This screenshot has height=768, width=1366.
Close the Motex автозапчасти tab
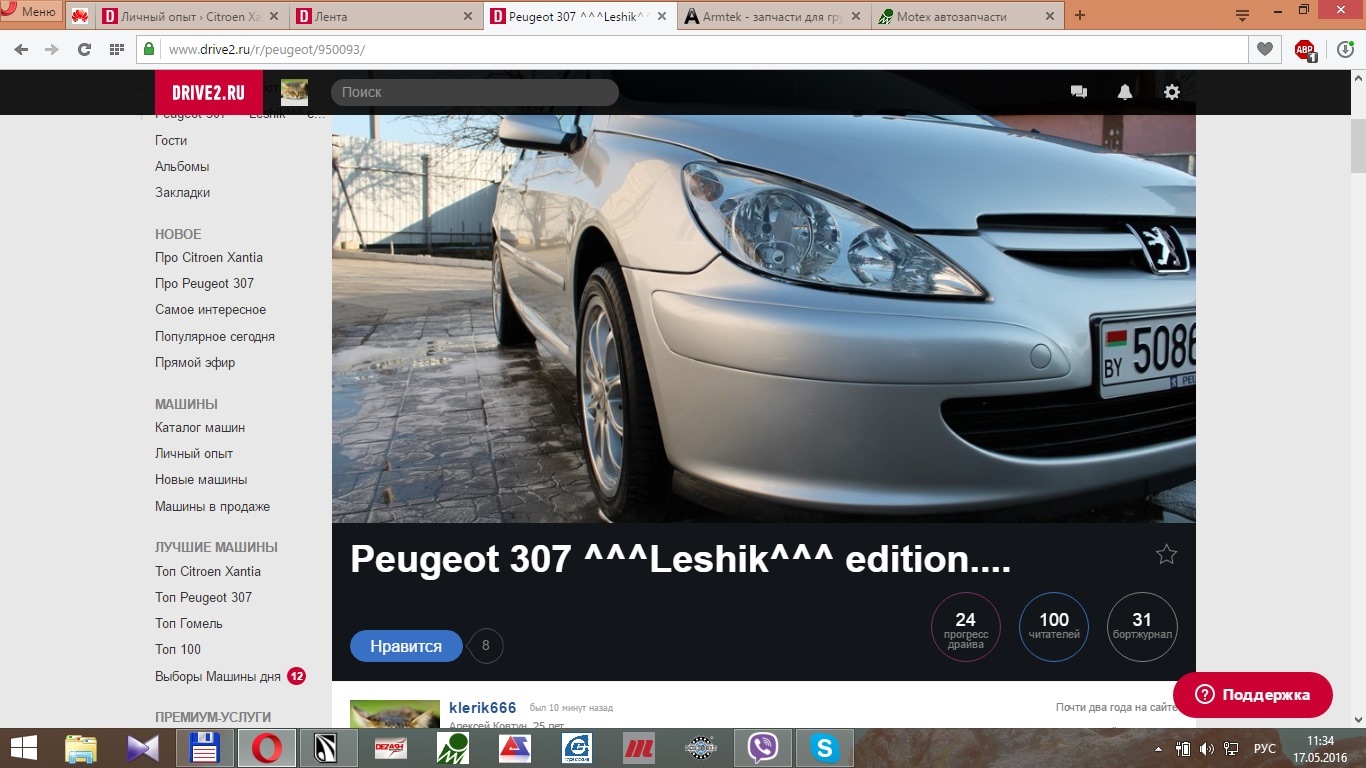1049,17
